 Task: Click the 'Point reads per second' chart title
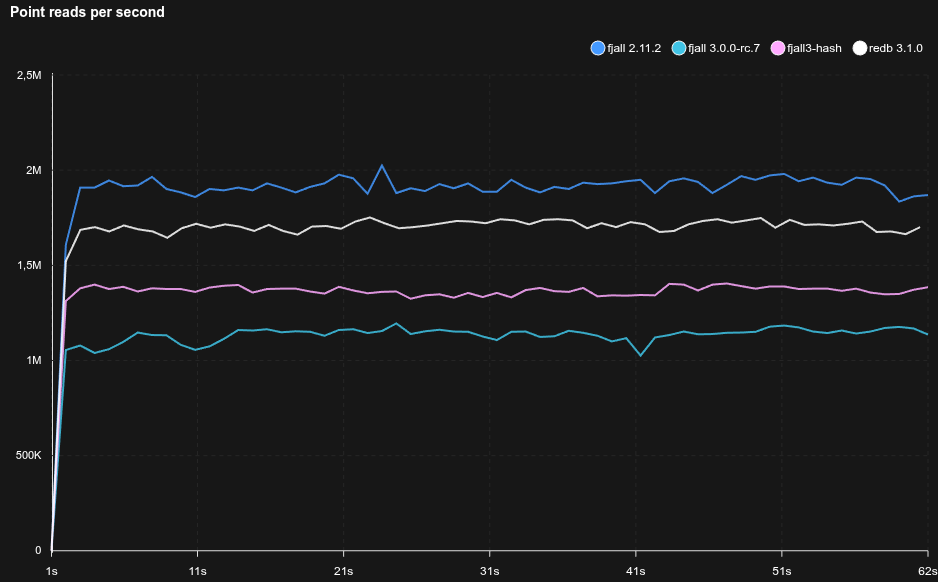88,13
